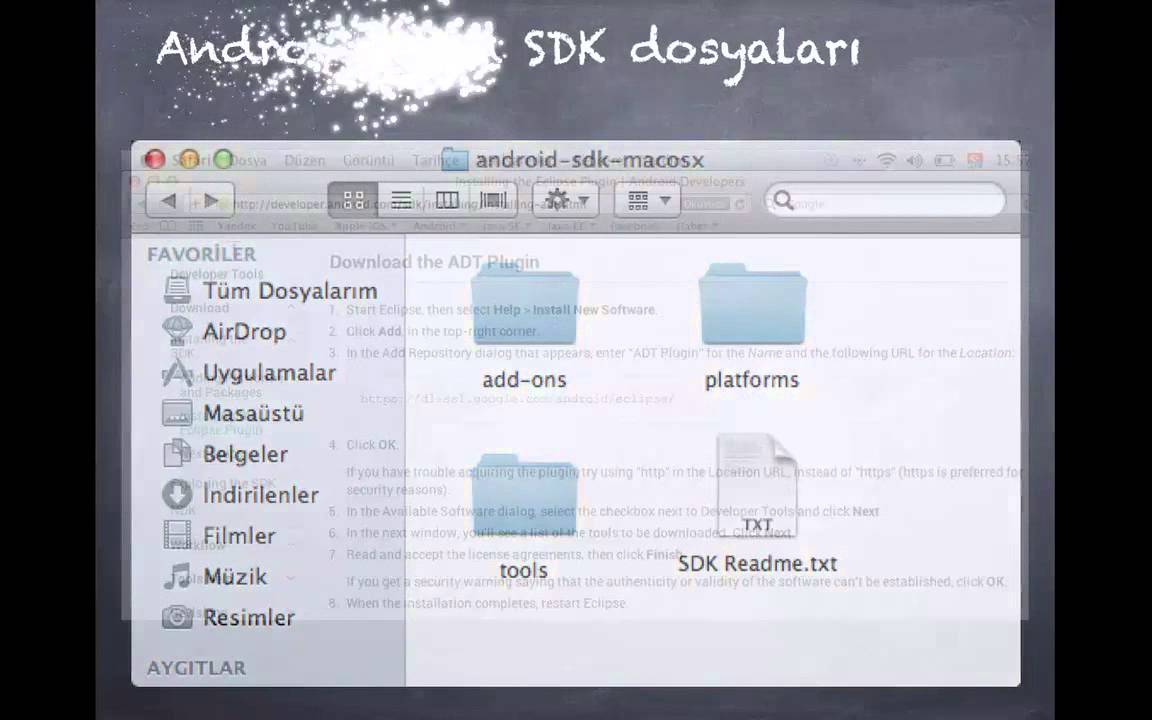The width and height of the screenshot is (1152, 720).
Task: Click the AirDrop parachute icon
Action: coord(177,331)
